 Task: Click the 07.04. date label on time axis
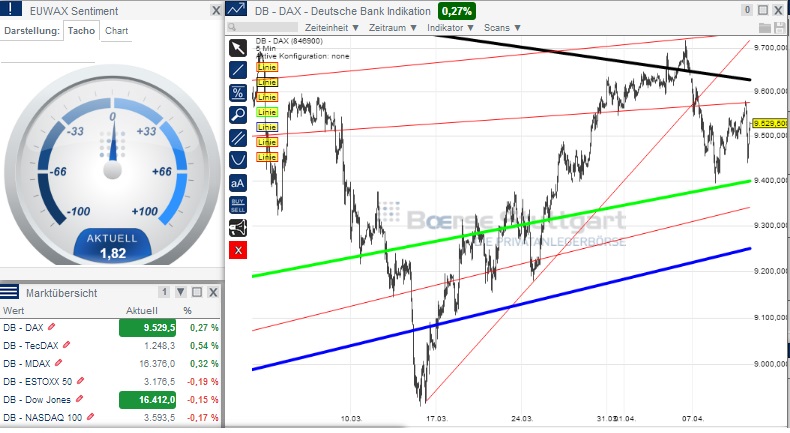coord(693,418)
